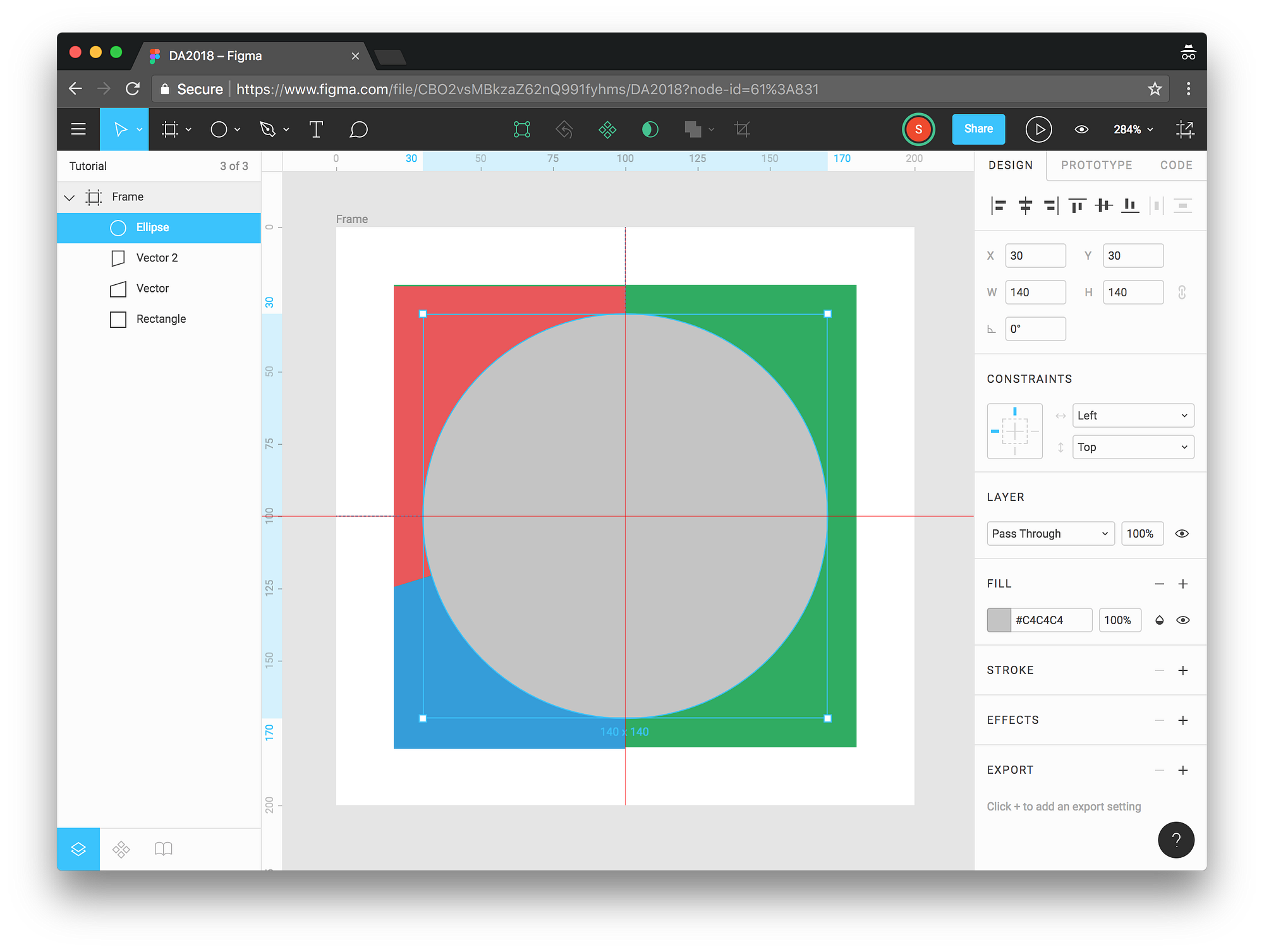Toggle constrain proportions link icon

(1182, 292)
